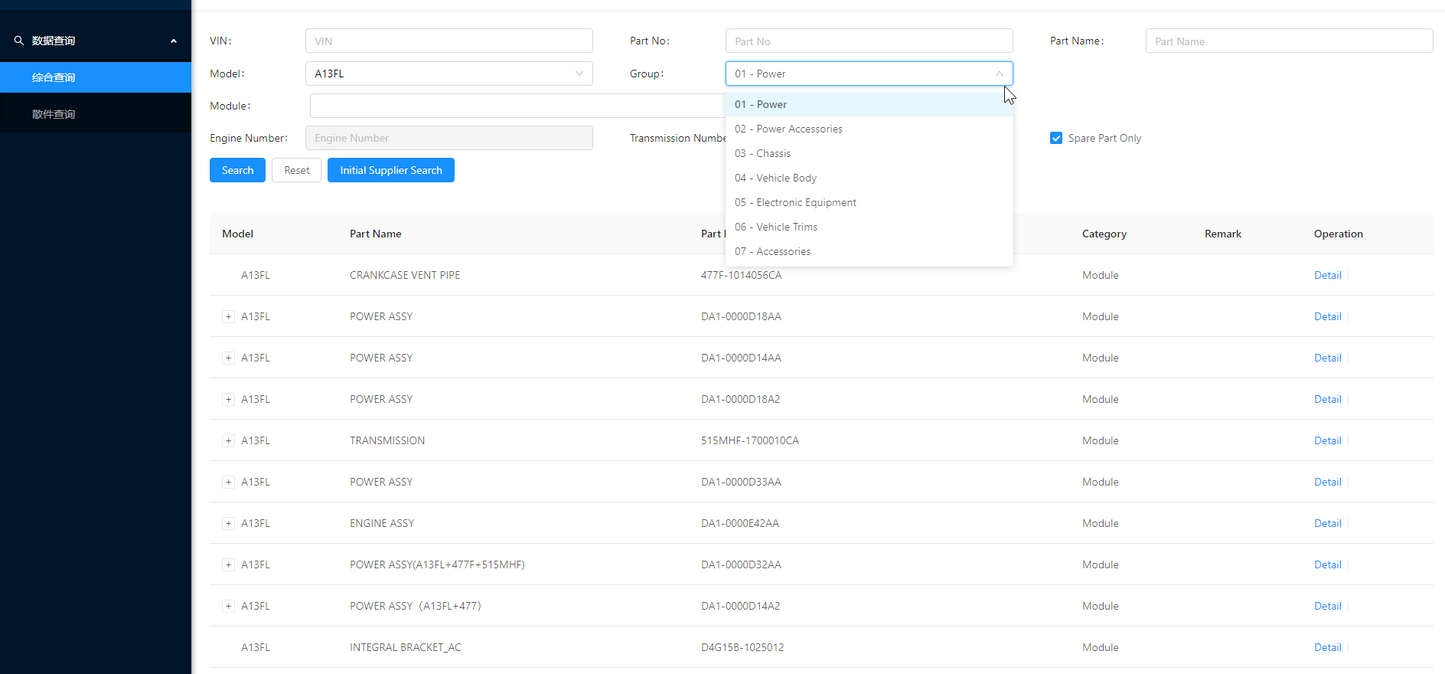Select 05 - Electronic Equipment group option
The height and width of the screenshot is (674, 1445).
[869, 202]
